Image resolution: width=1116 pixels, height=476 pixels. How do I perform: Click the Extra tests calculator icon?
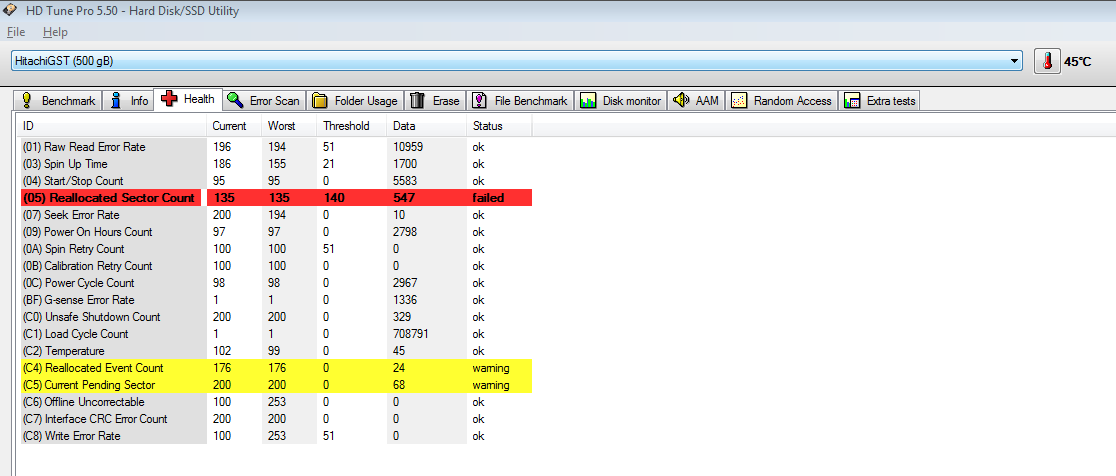[x=852, y=100]
